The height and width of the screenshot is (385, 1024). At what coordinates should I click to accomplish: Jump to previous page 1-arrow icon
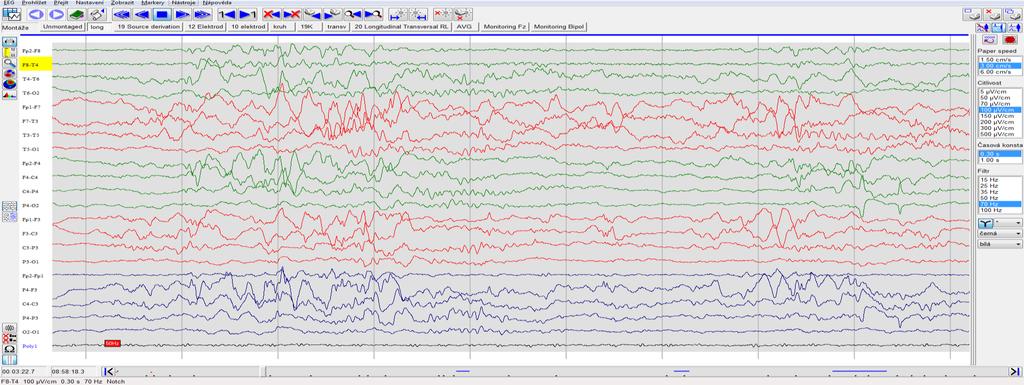227,14
